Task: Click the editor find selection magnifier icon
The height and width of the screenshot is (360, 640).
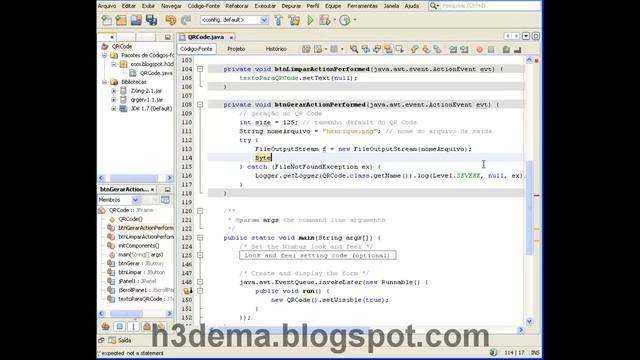Action: [354, 49]
